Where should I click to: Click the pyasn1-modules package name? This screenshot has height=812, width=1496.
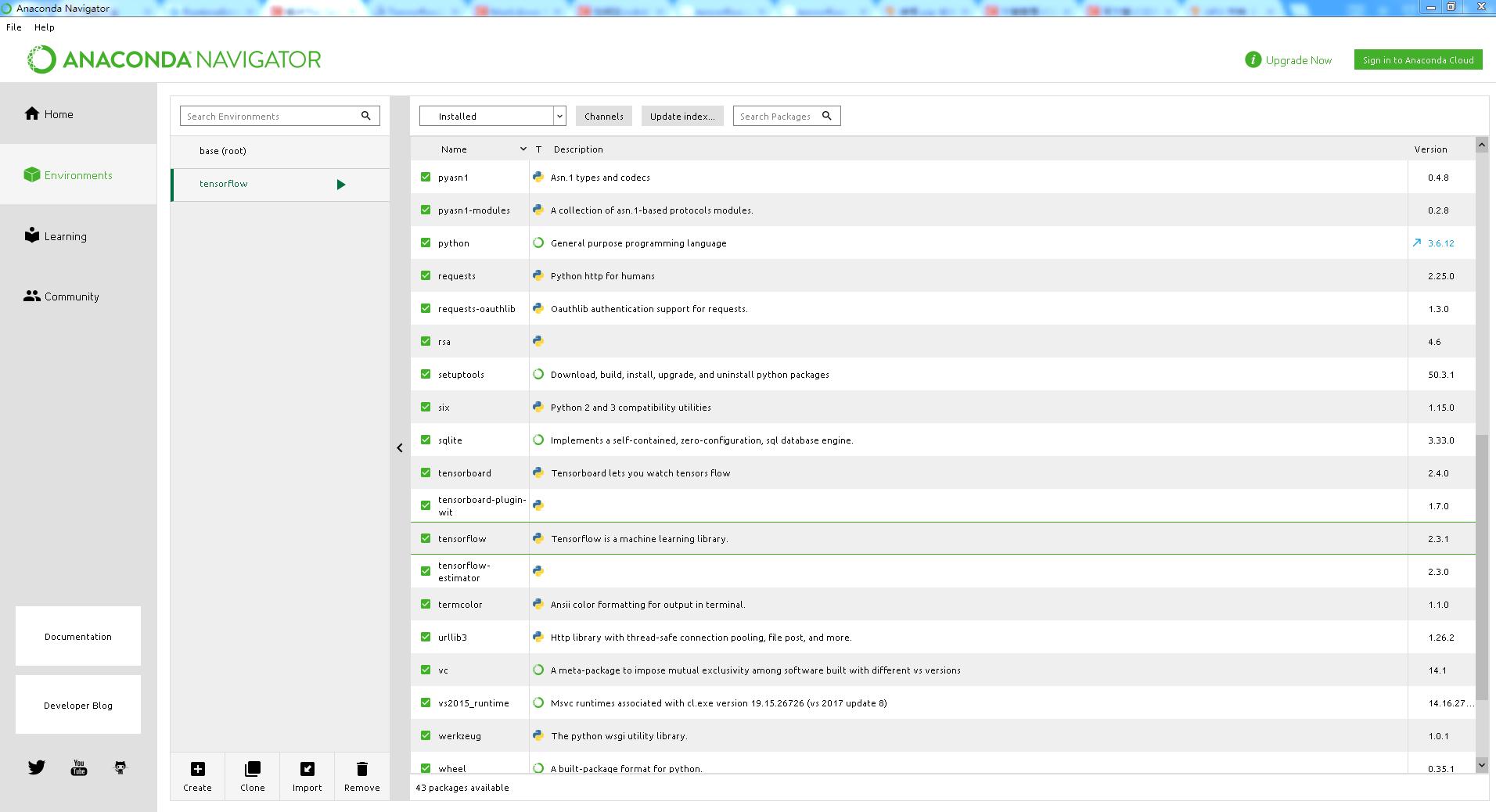(x=474, y=210)
